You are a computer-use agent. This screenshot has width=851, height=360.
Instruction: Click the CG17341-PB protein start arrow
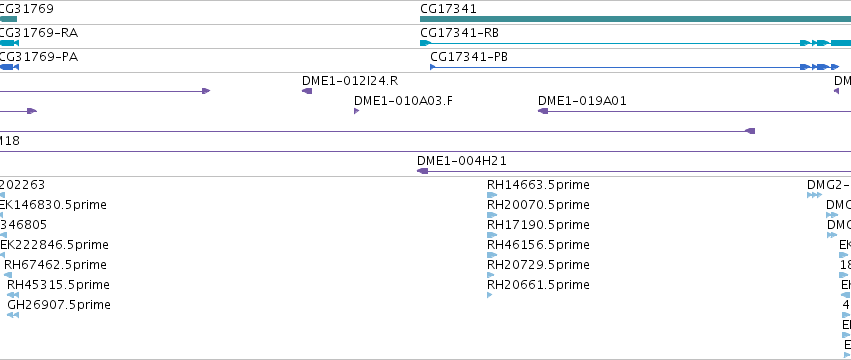[433, 67]
